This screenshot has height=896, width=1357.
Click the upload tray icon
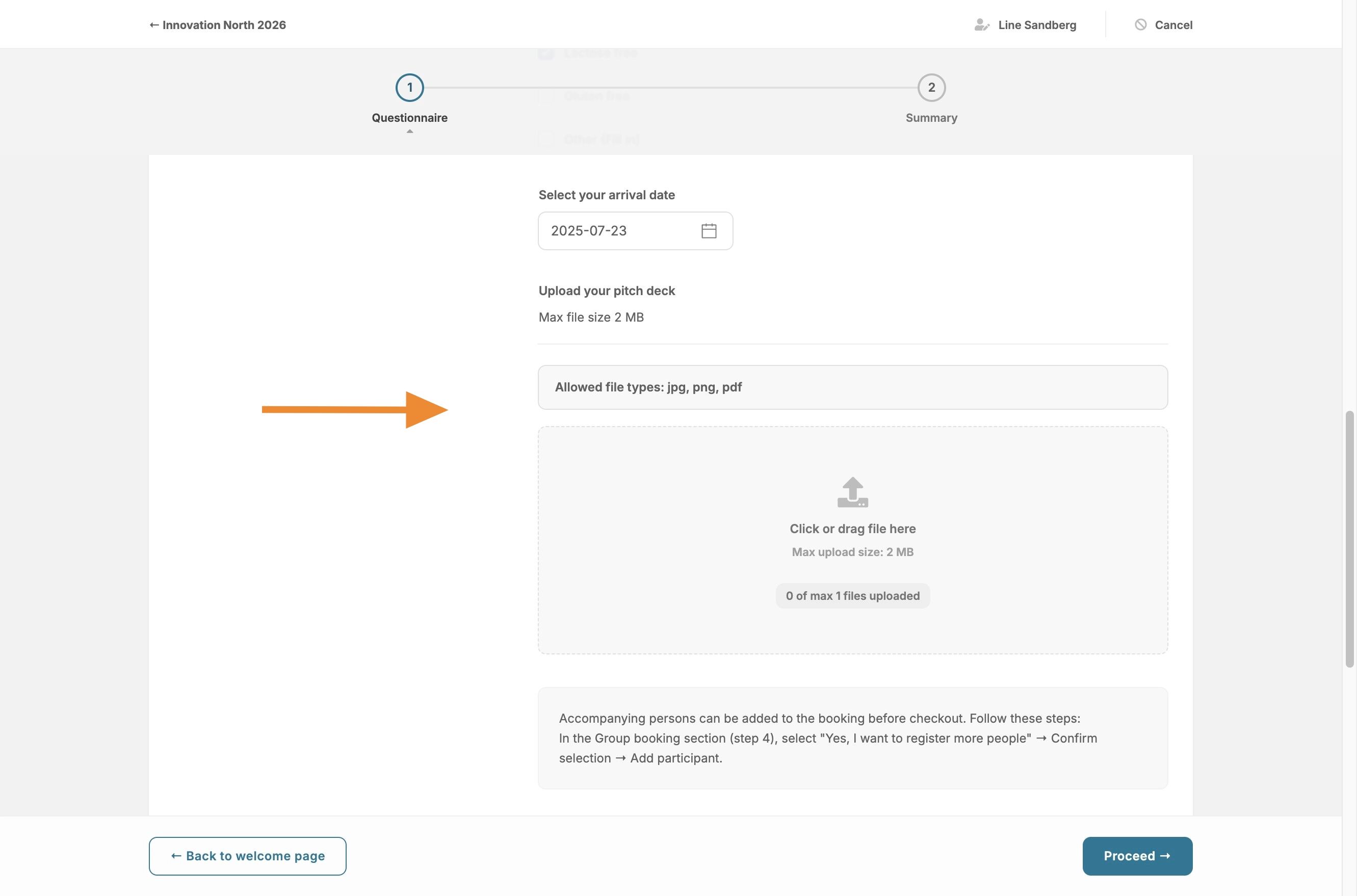tap(852, 492)
